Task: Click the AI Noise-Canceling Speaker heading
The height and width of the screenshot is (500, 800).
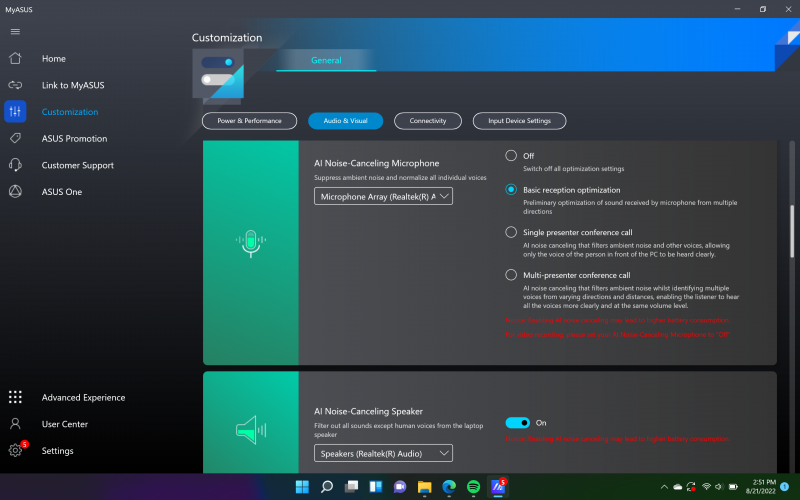Action: click(368, 411)
